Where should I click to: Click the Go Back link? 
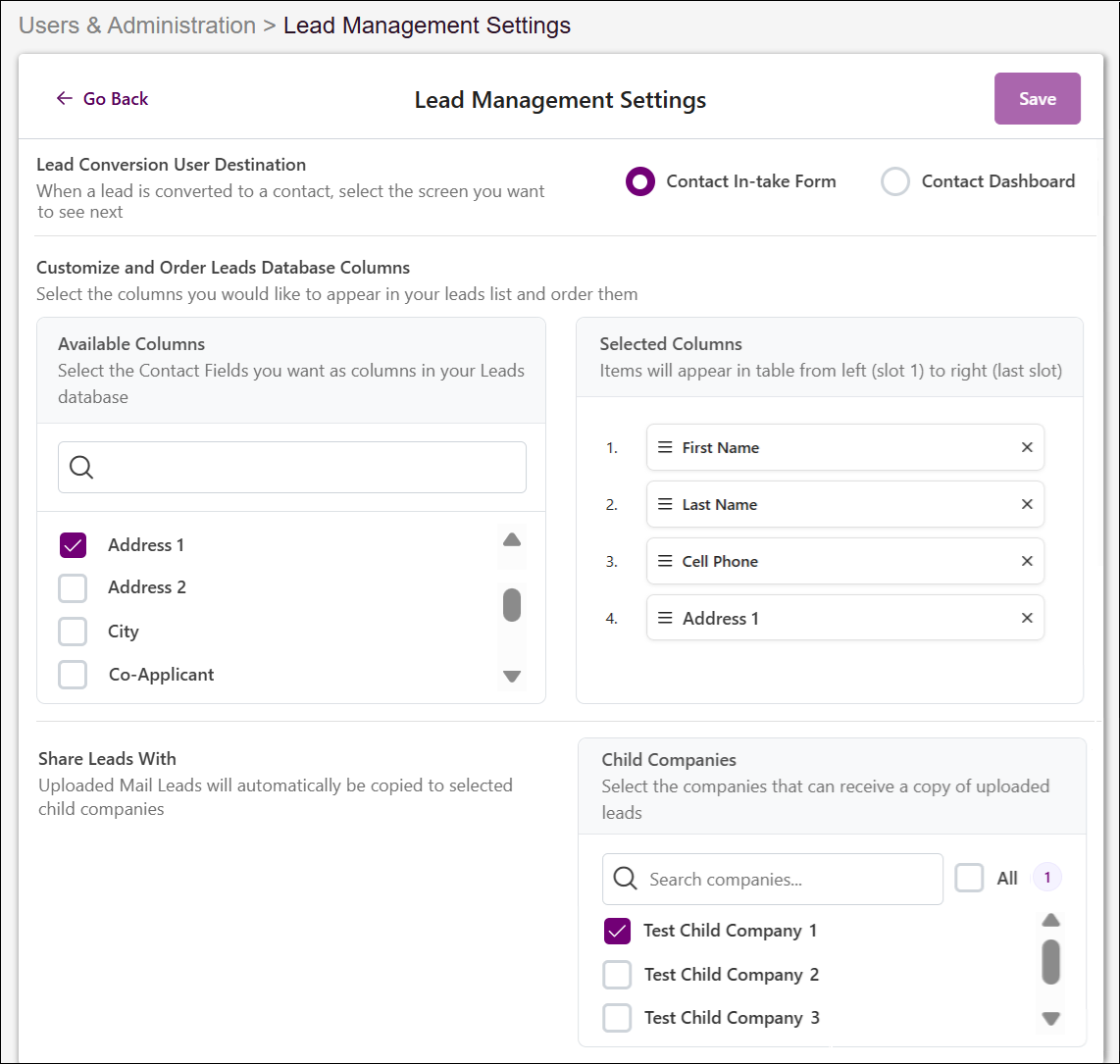pyautogui.click(x=102, y=98)
